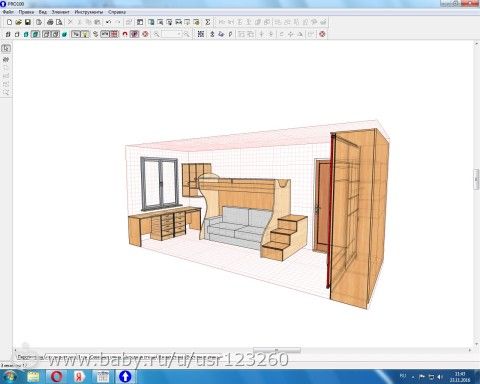Image resolution: width=480 pixels, height=384 pixels.
Task: Create a new project with New icon
Action: click(x=9, y=22)
